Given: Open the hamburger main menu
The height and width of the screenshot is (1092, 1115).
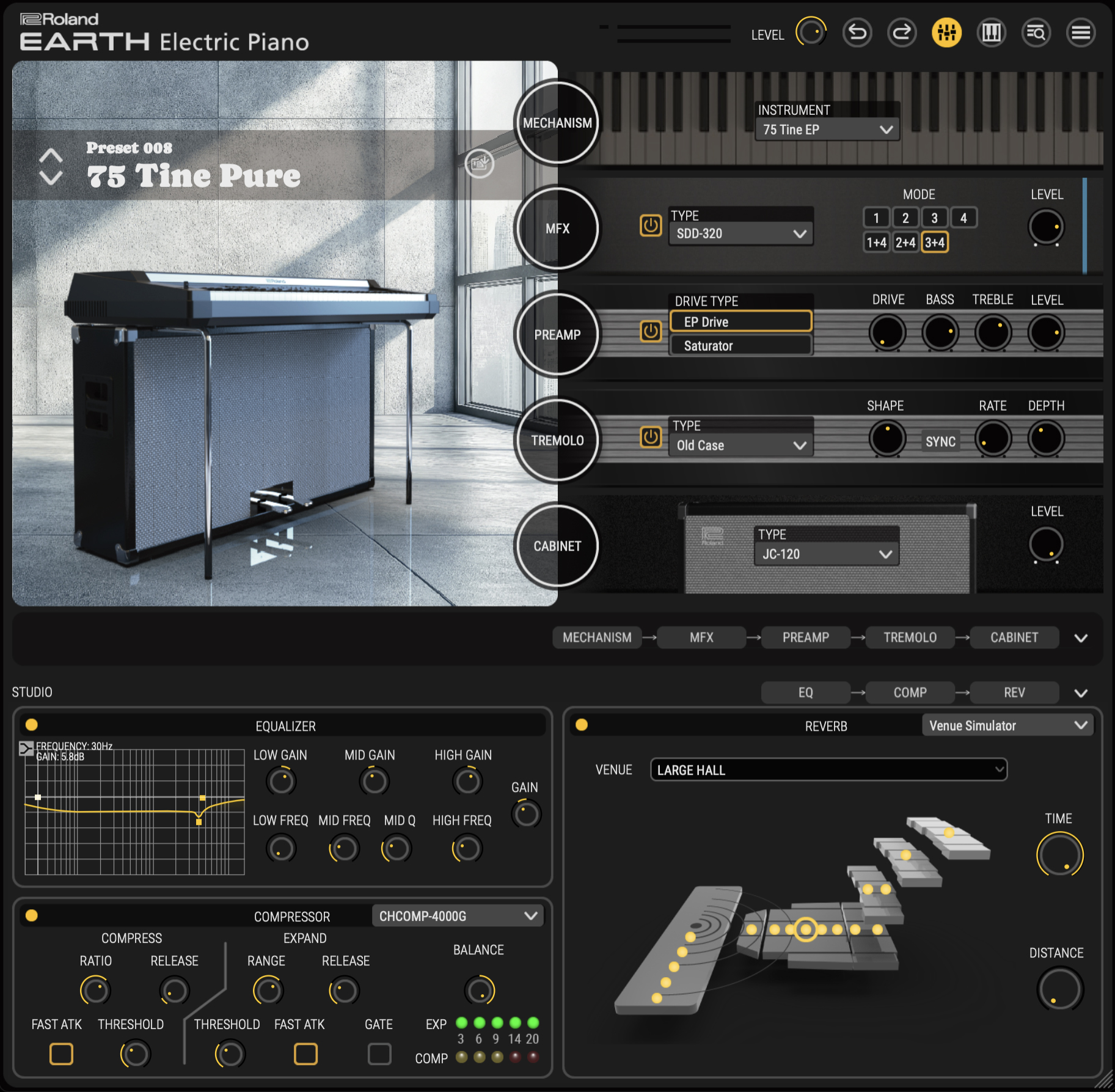Looking at the screenshot, I should tap(1081, 32).
